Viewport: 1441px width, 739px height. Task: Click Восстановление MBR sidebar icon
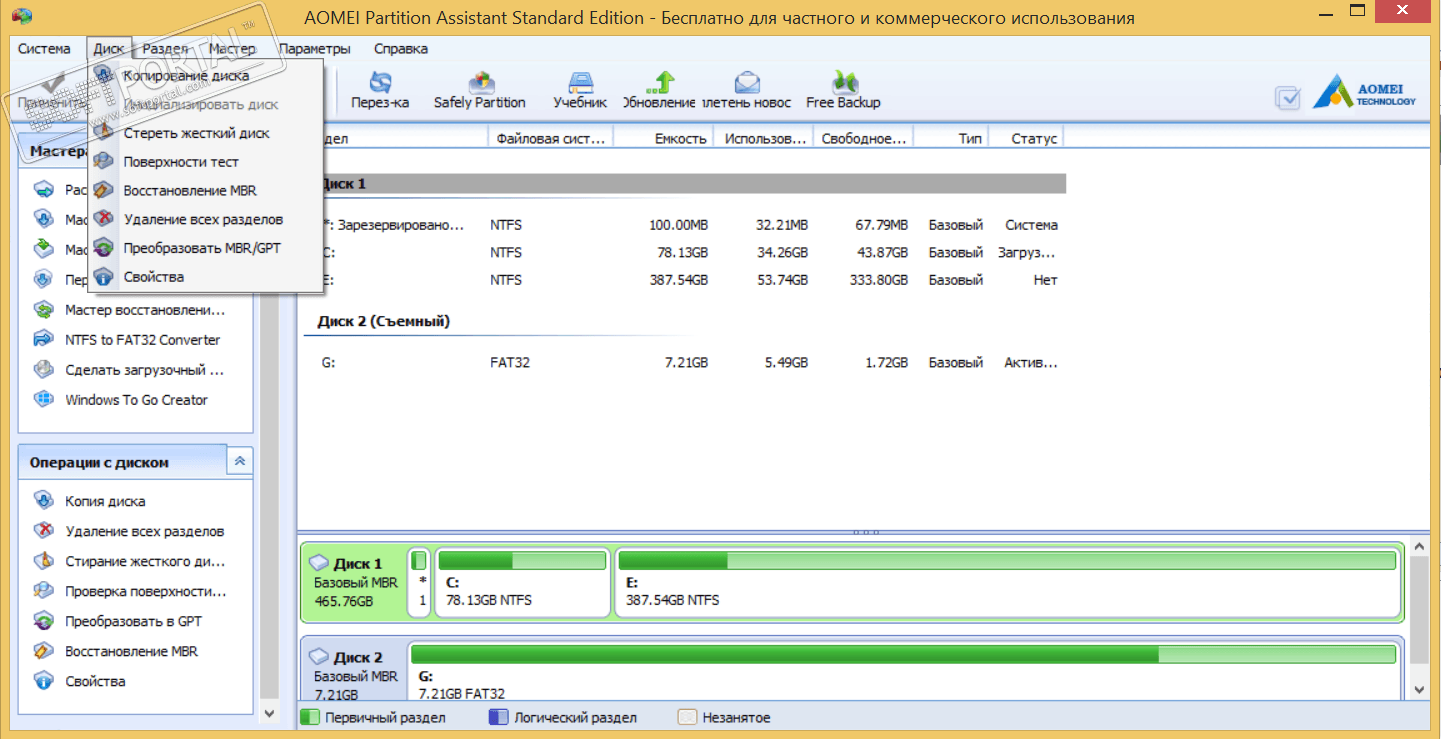pyautogui.click(x=44, y=651)
